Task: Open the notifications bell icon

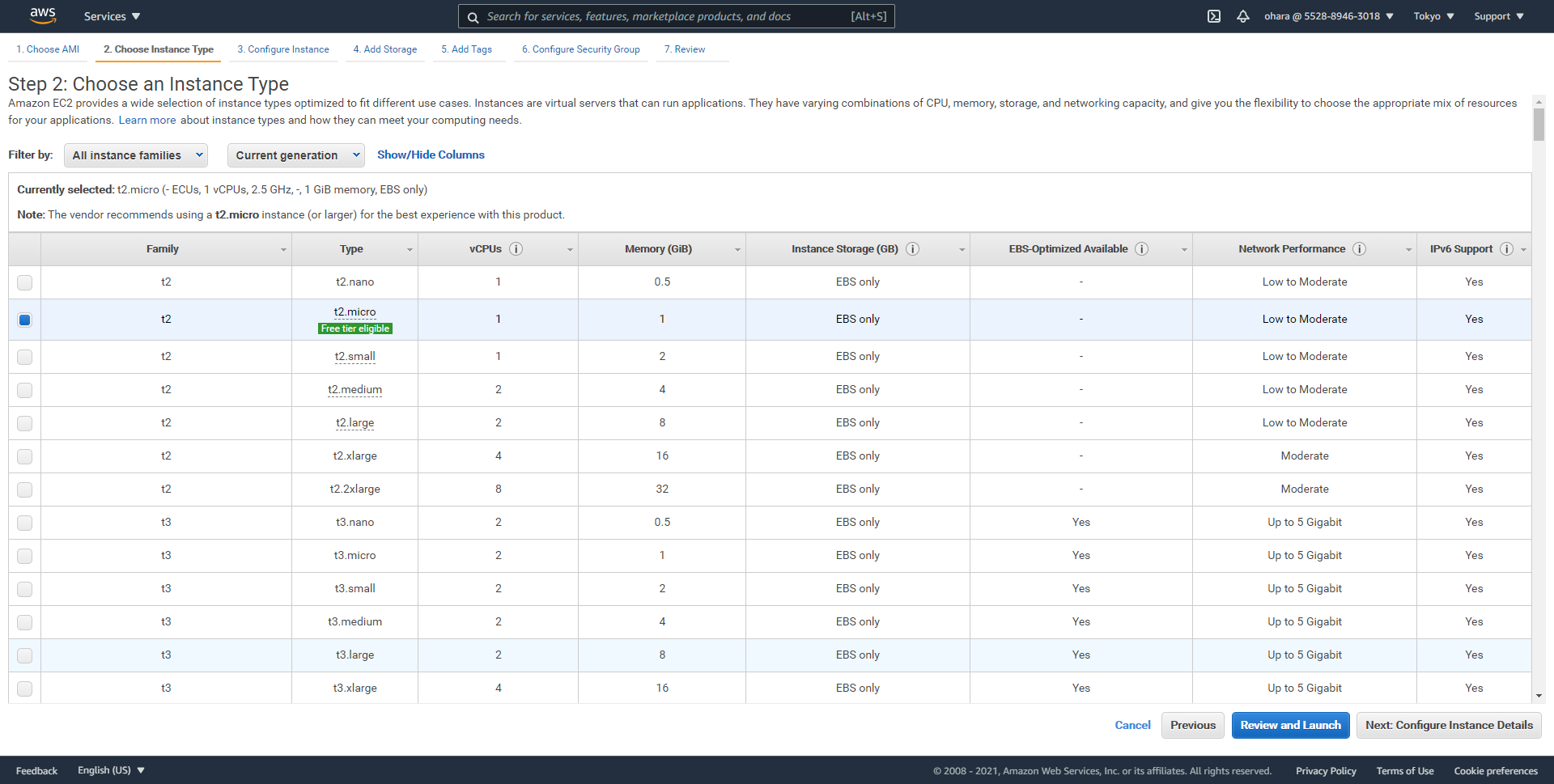Action: click(1243, 16)
